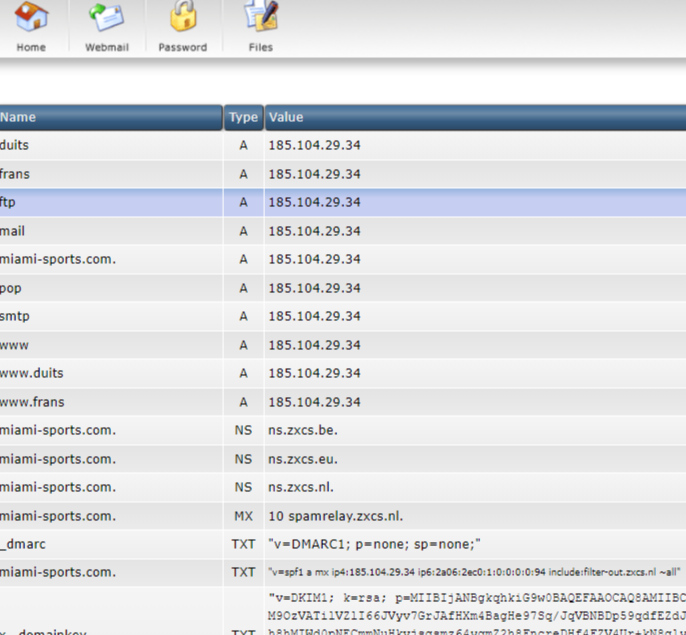Click the TXT type cell in _dmarc row
This screenshot has width=686, height=635.
244,544
